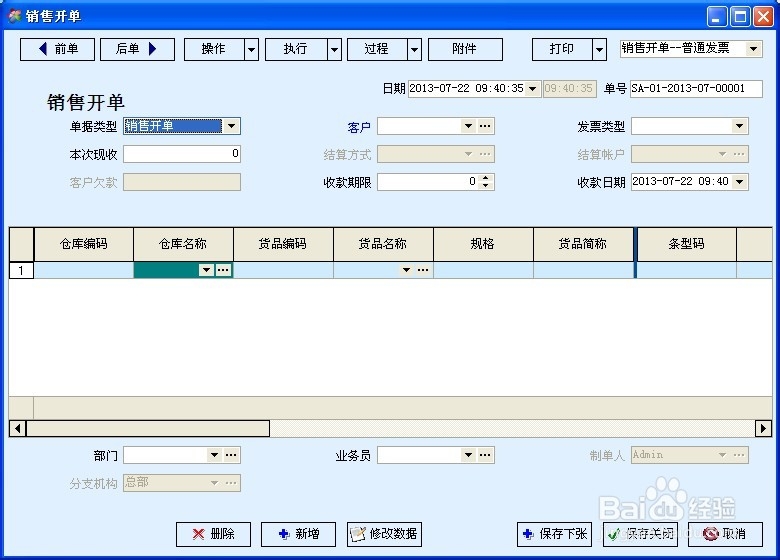Click the horizontal scrollbar thumb
The height and width of the screenshot is (560, 780).
point(148,428)
